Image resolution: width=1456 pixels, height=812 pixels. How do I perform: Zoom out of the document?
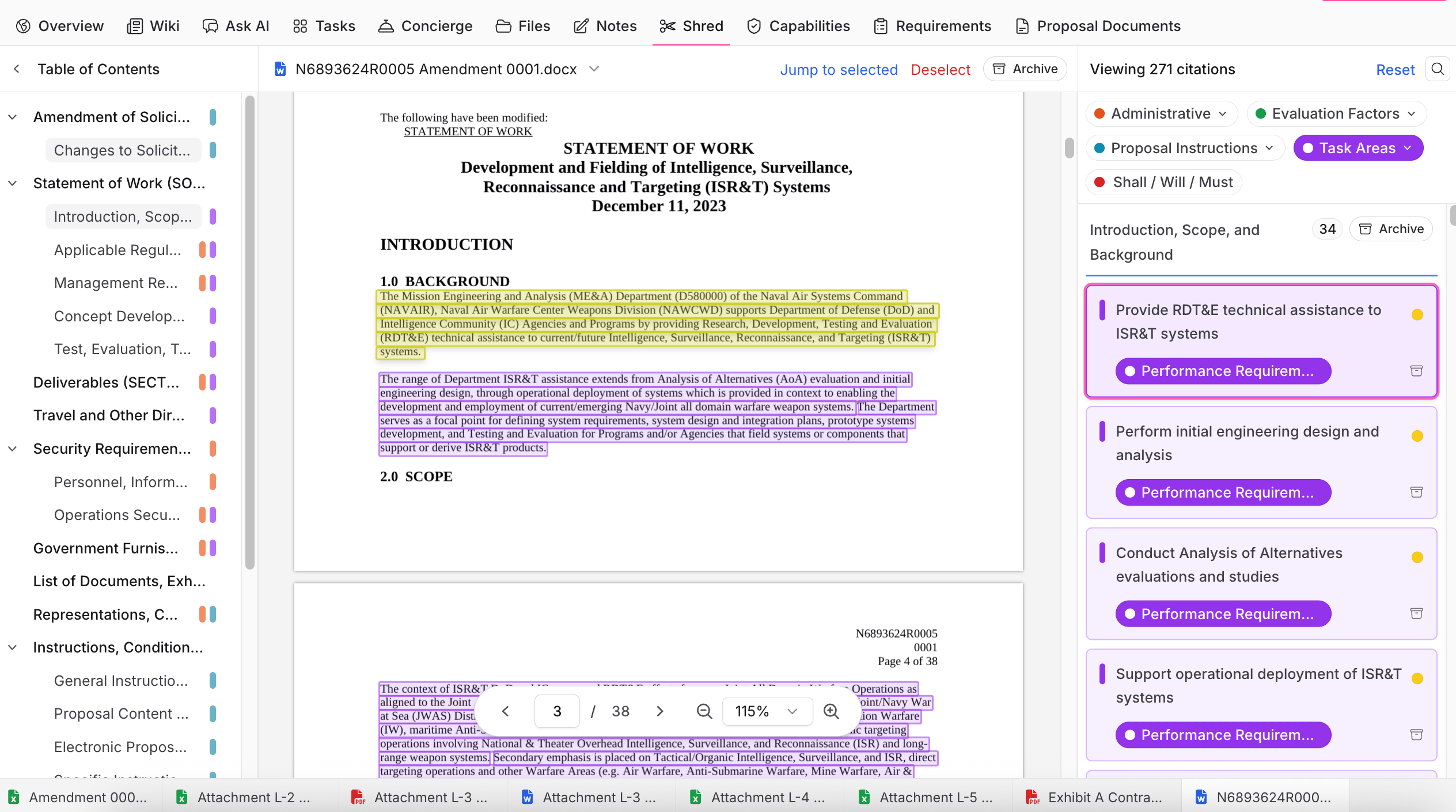(704, 711)
